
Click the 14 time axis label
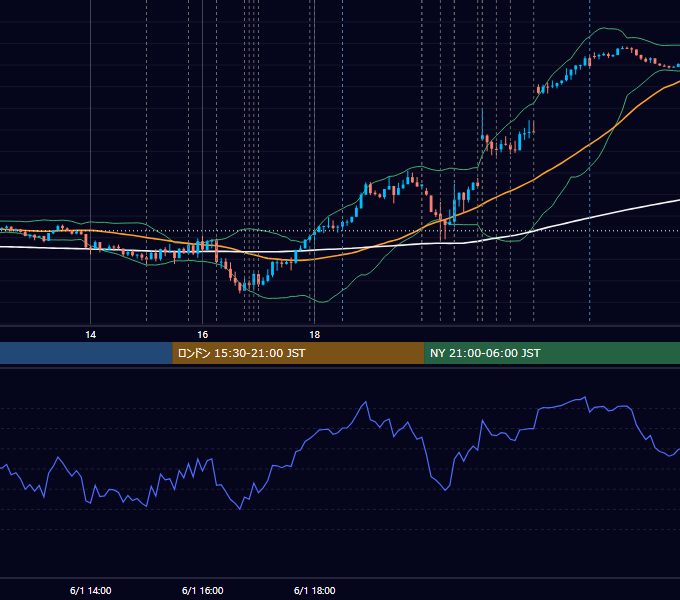pos(90,335)
